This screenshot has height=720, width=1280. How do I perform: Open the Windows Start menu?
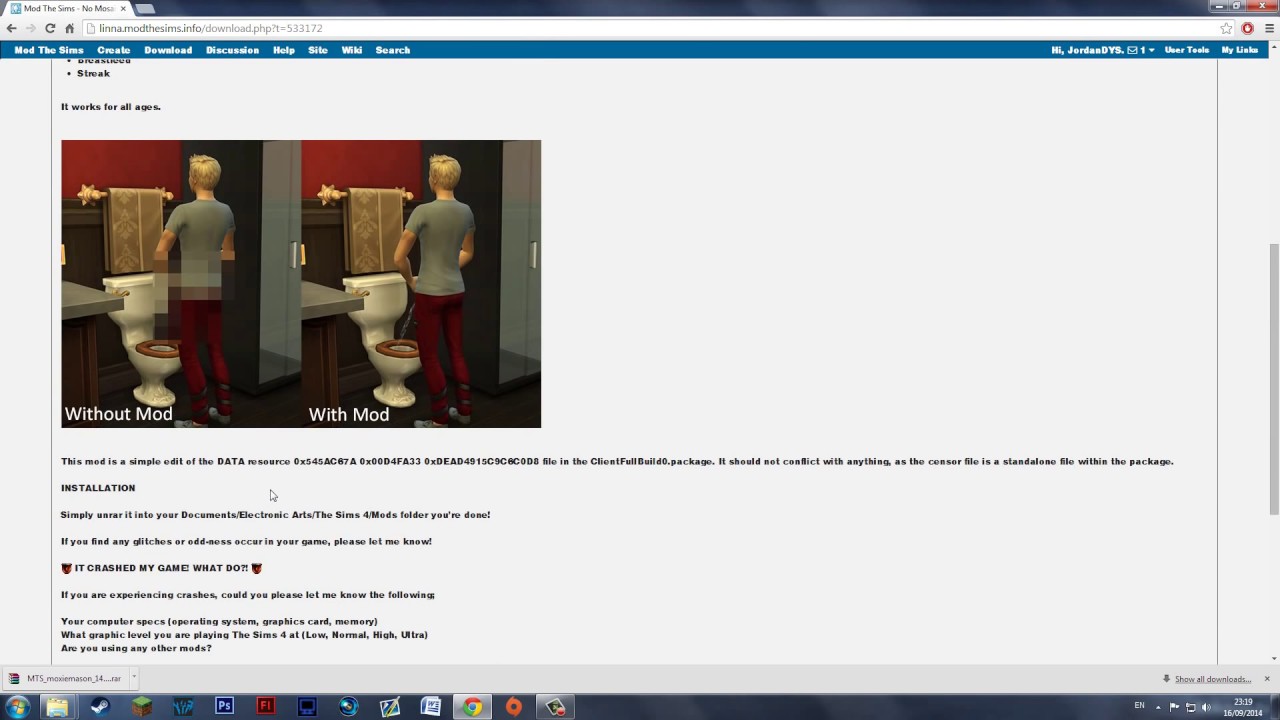[x=18, y=706]
